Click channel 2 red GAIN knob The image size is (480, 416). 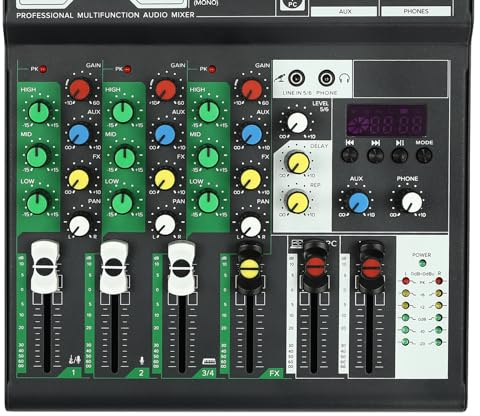[165, 90]
